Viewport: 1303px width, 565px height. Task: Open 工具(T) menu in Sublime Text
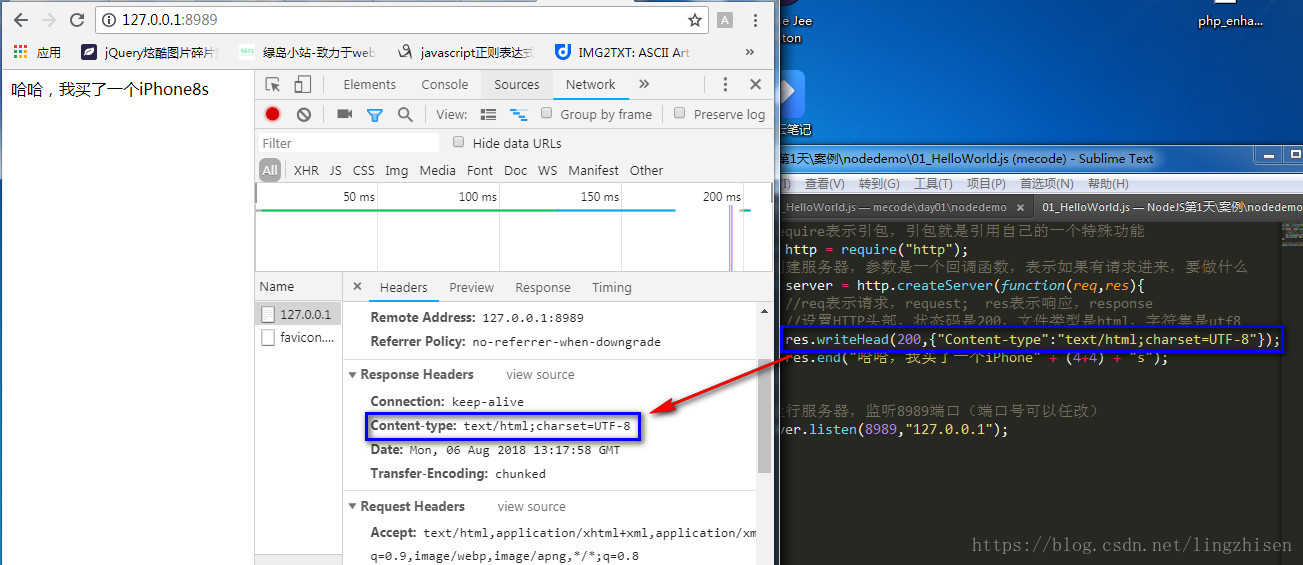[x=933, y=184]
